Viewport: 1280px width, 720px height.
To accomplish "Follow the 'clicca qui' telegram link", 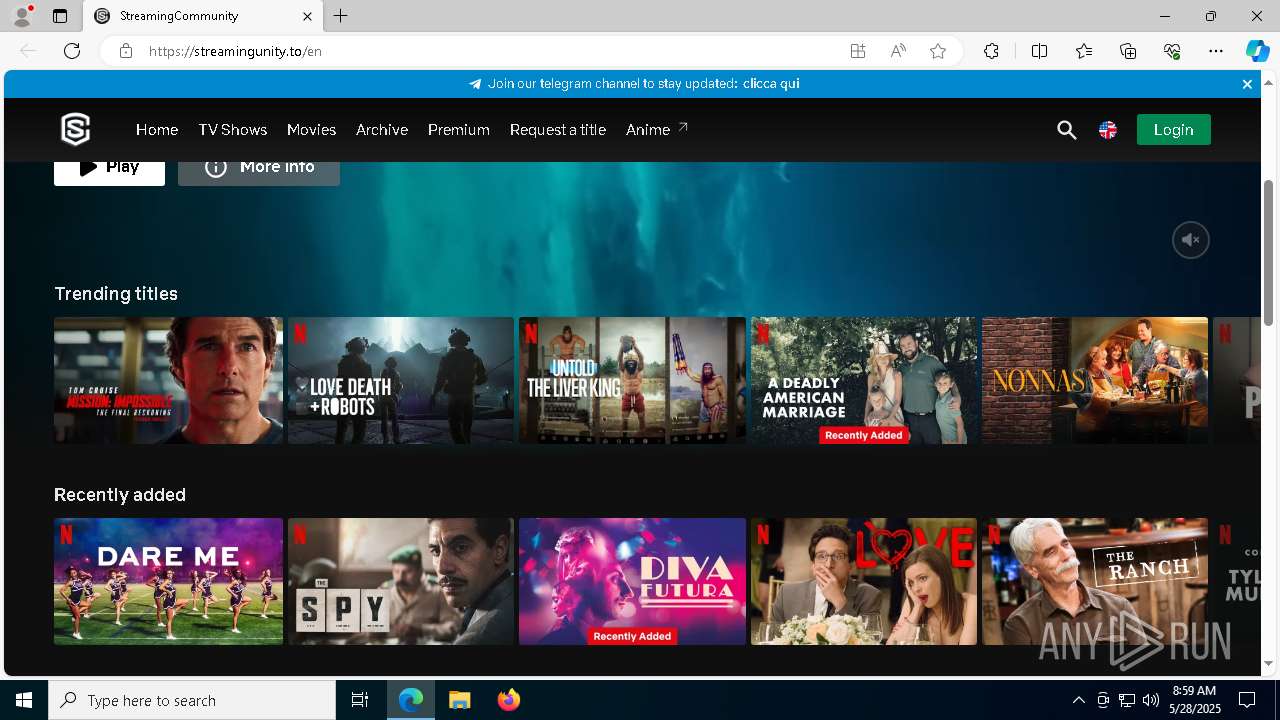I will [771, 84].
